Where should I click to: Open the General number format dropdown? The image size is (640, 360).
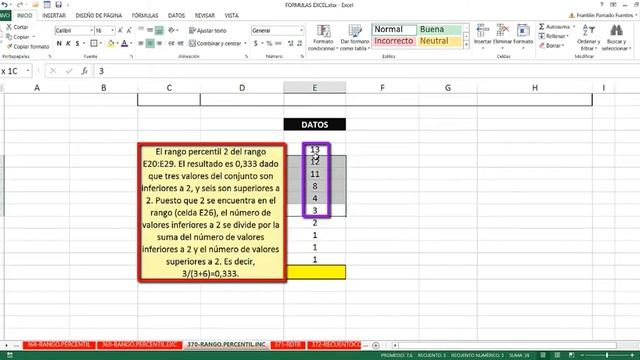(301, 31)
